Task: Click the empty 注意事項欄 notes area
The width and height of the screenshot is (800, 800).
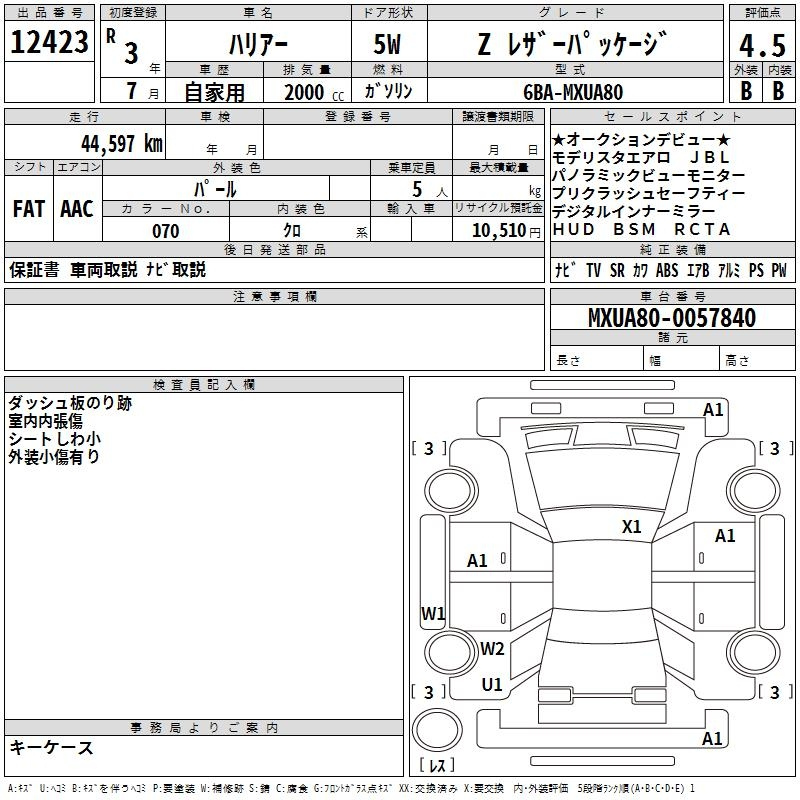Action: pos(274,337)
